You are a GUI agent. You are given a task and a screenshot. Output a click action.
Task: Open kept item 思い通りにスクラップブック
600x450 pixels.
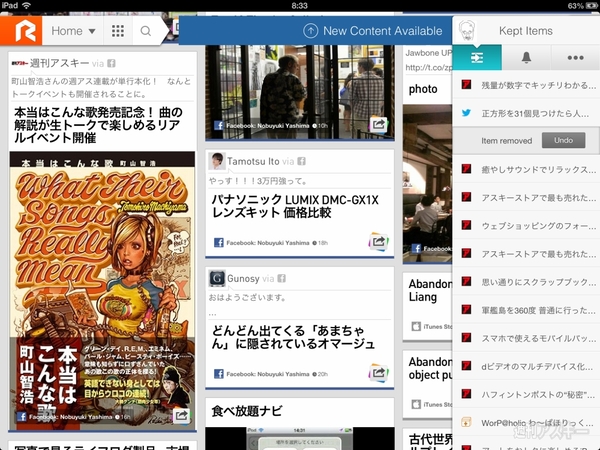526,282
